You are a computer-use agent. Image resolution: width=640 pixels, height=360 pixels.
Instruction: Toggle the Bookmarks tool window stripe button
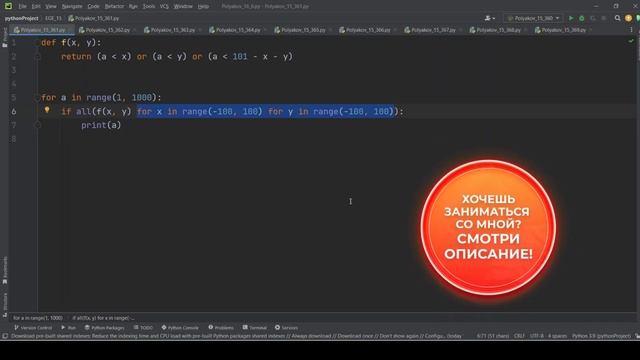[x=4, y=270]
